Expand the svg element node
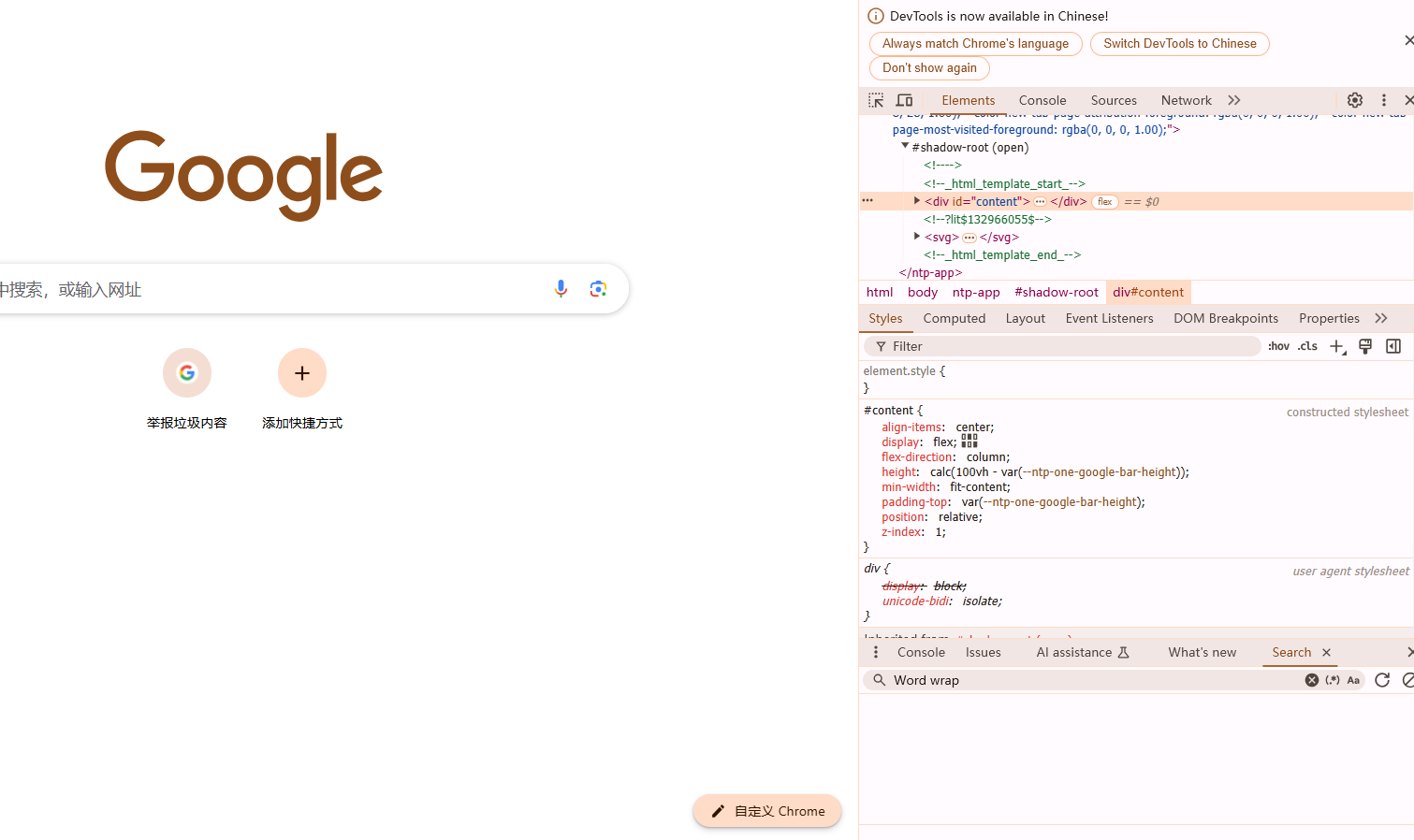The width and height of the screenshot is (1414, 840). (917, 236)
